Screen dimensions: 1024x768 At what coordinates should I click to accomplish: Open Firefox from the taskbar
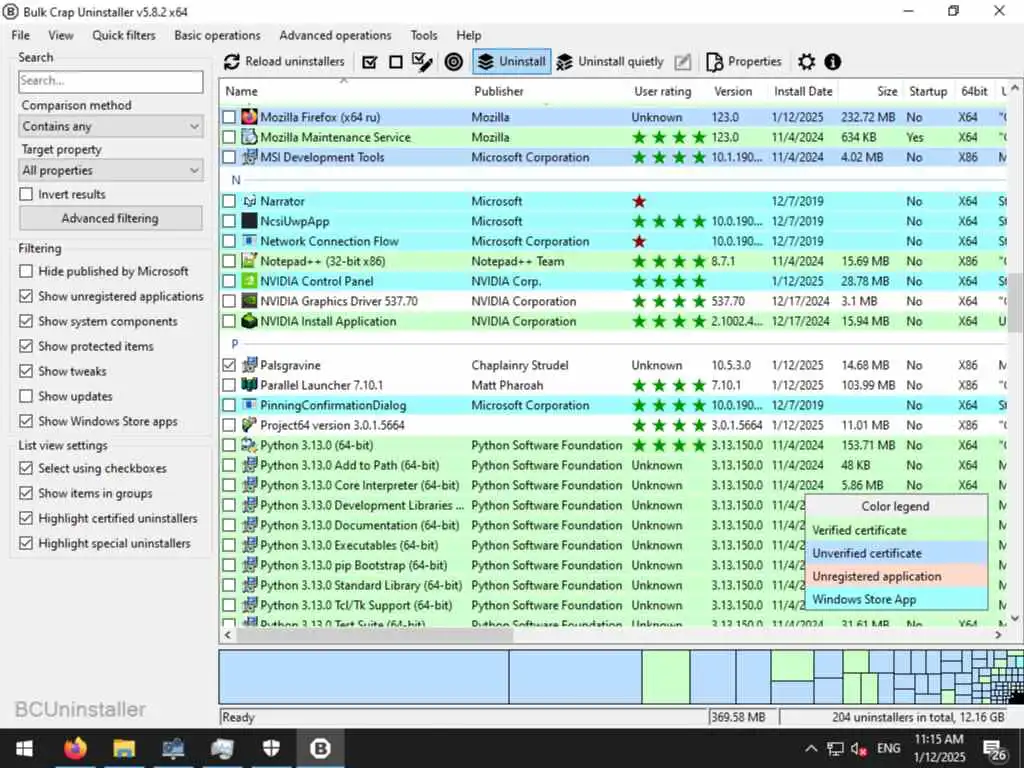click(75, 748)
